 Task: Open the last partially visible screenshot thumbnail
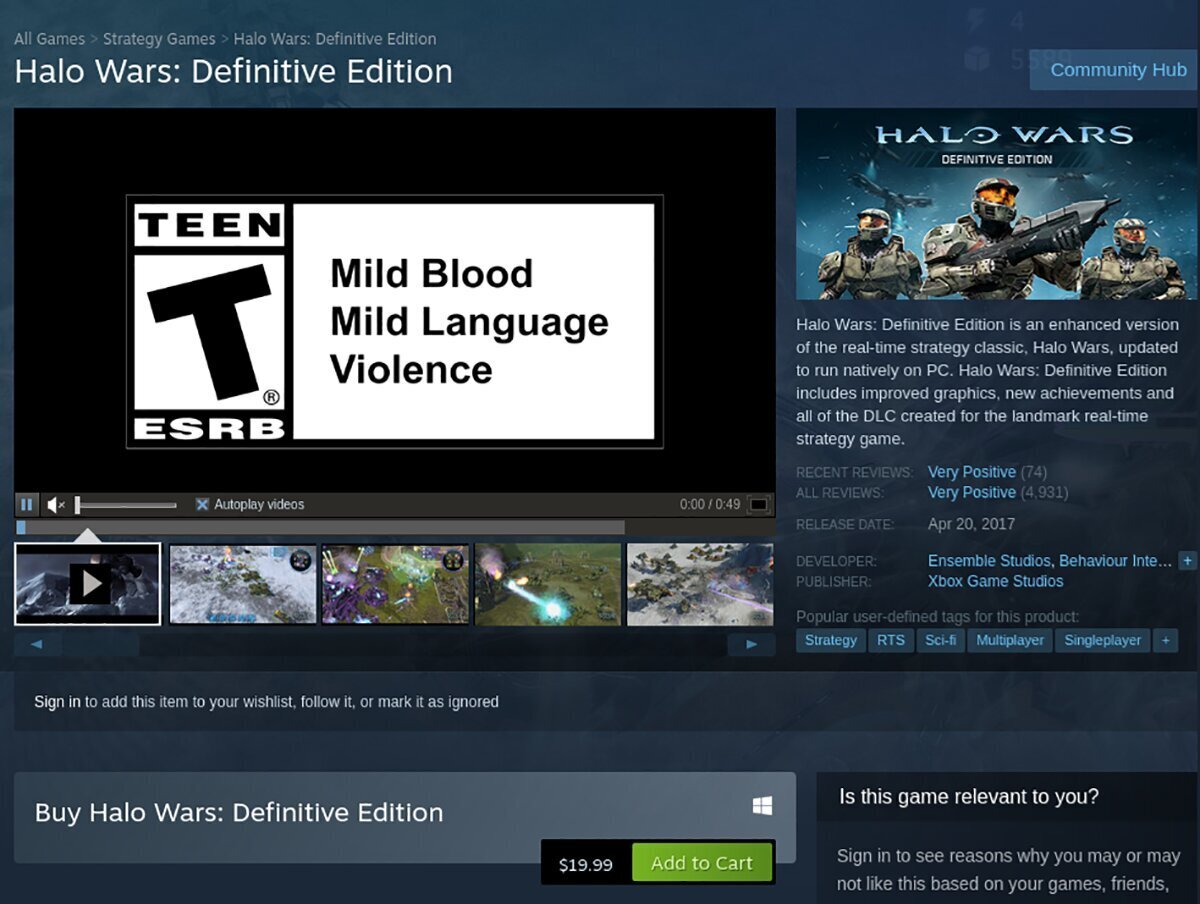(x=700, y=584)
